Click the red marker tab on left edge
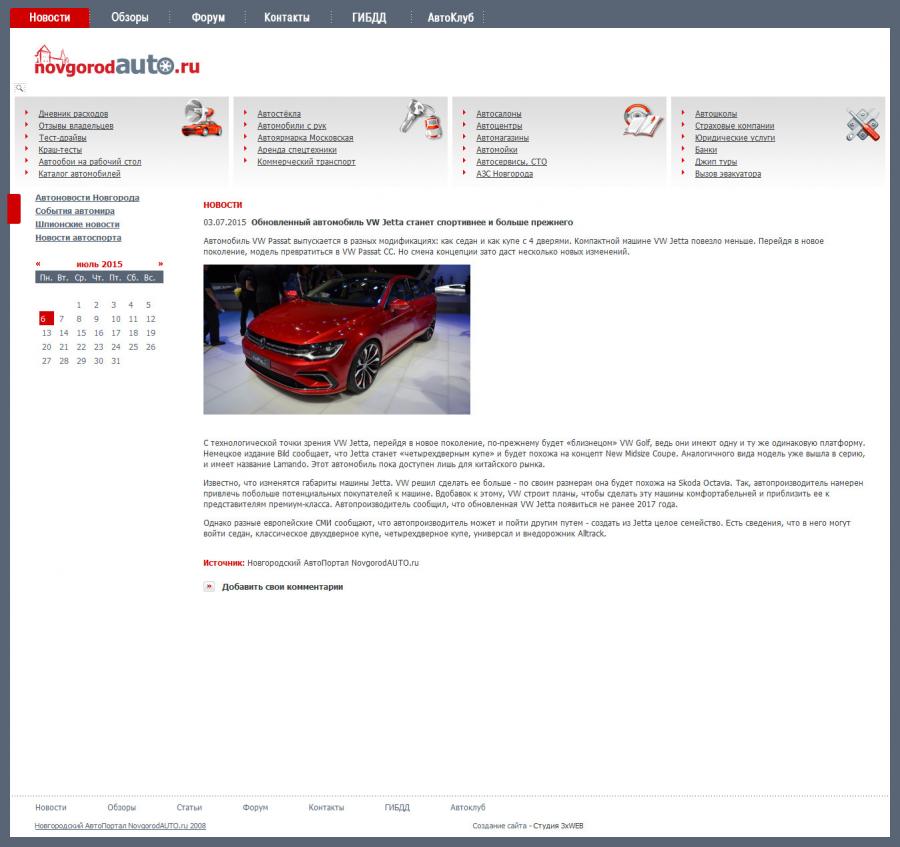This screenshot has width=900, height=847. tap(14, 209)
